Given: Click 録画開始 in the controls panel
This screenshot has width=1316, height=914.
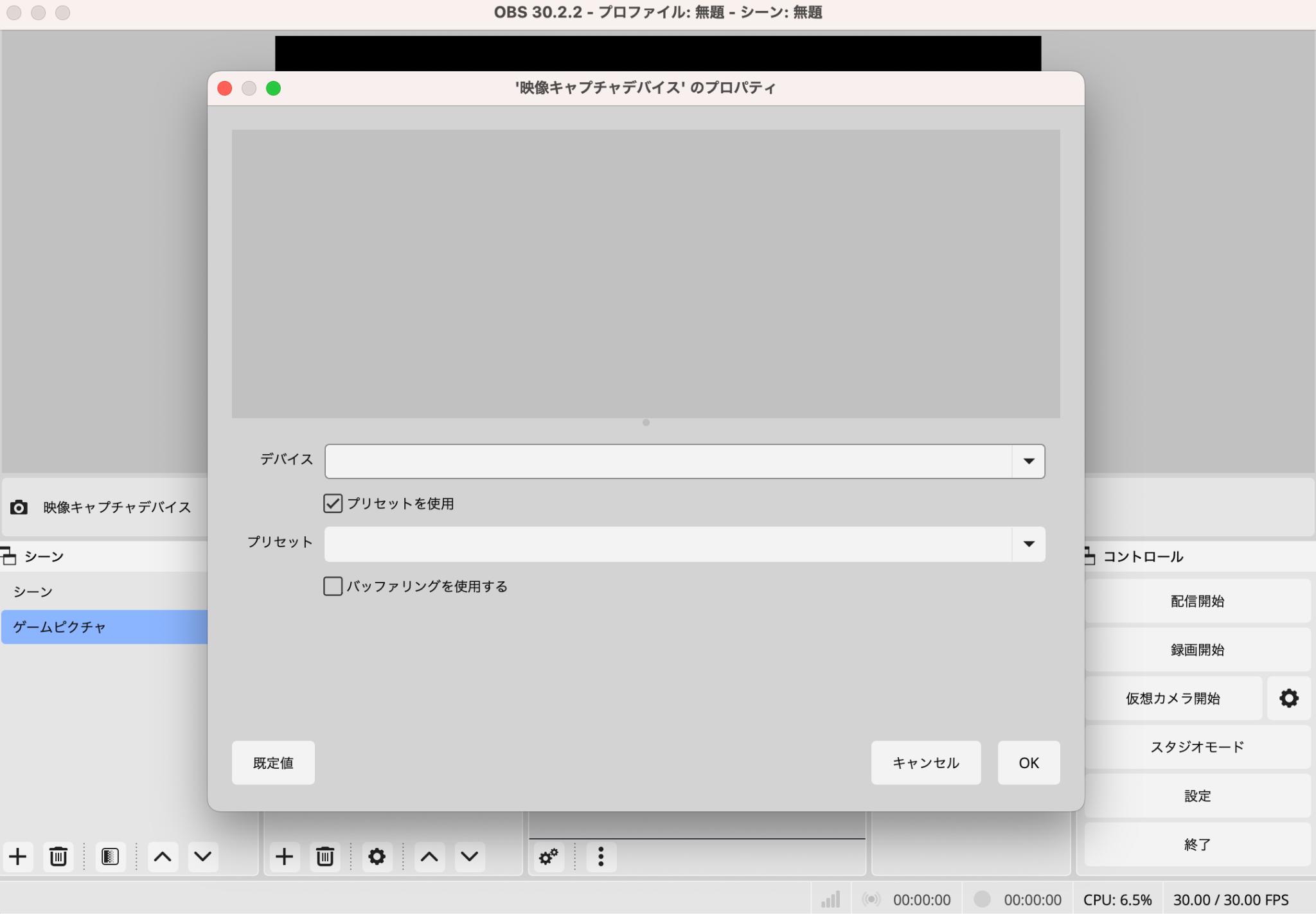Looking at the screenshot, I should pos(1197,650).
